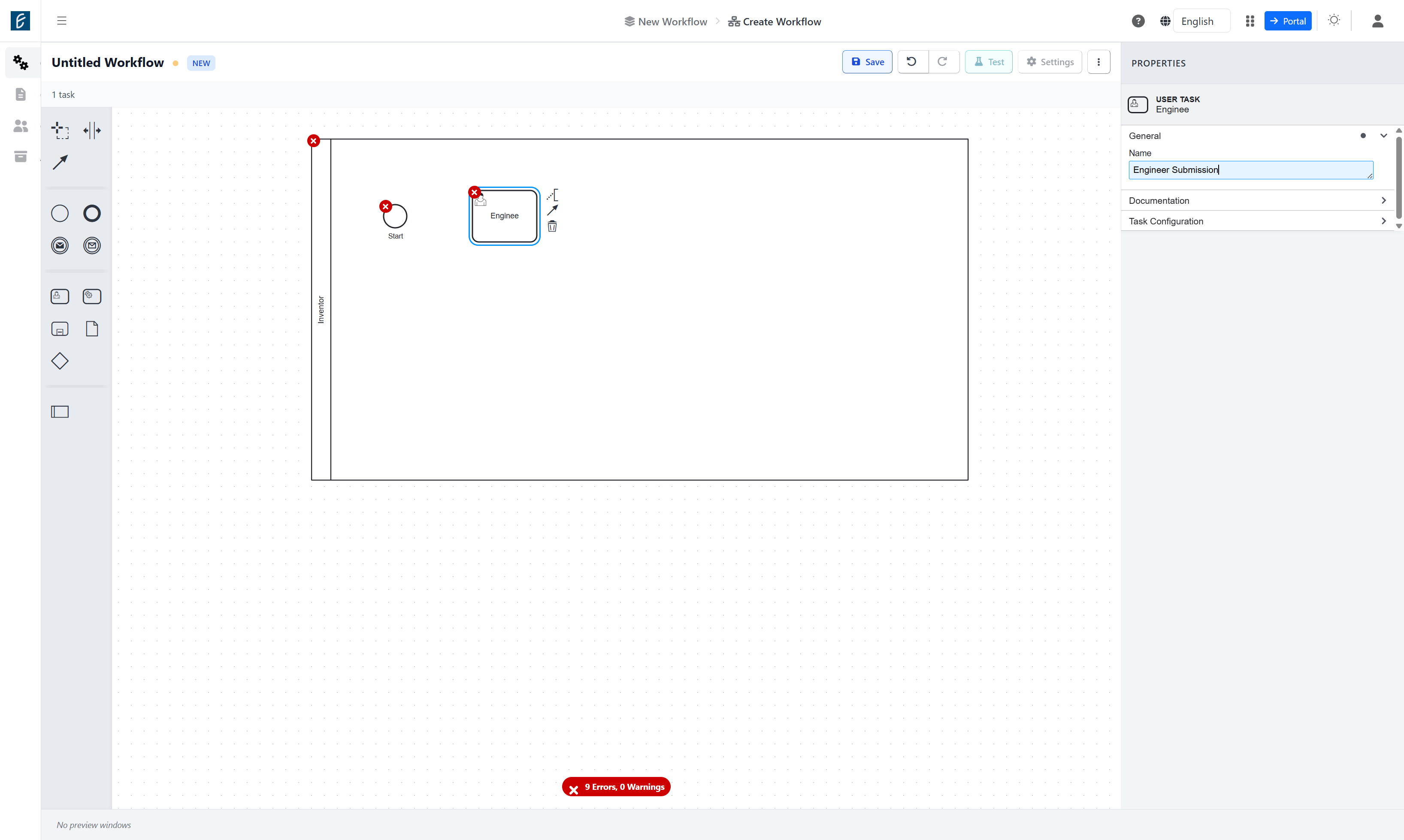Add text annotation to Enginee task
This screenshot has width=1404, height=840.
pyautogui.click(x=553, y=195)
